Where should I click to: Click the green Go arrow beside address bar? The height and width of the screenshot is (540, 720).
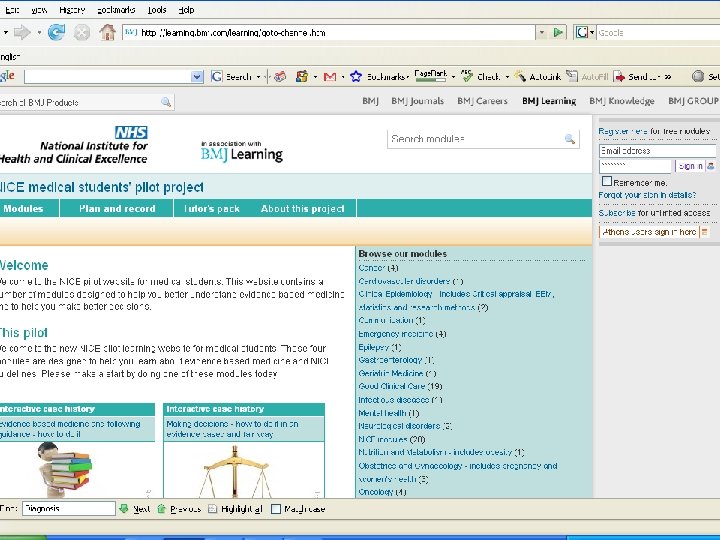(558, 33)
